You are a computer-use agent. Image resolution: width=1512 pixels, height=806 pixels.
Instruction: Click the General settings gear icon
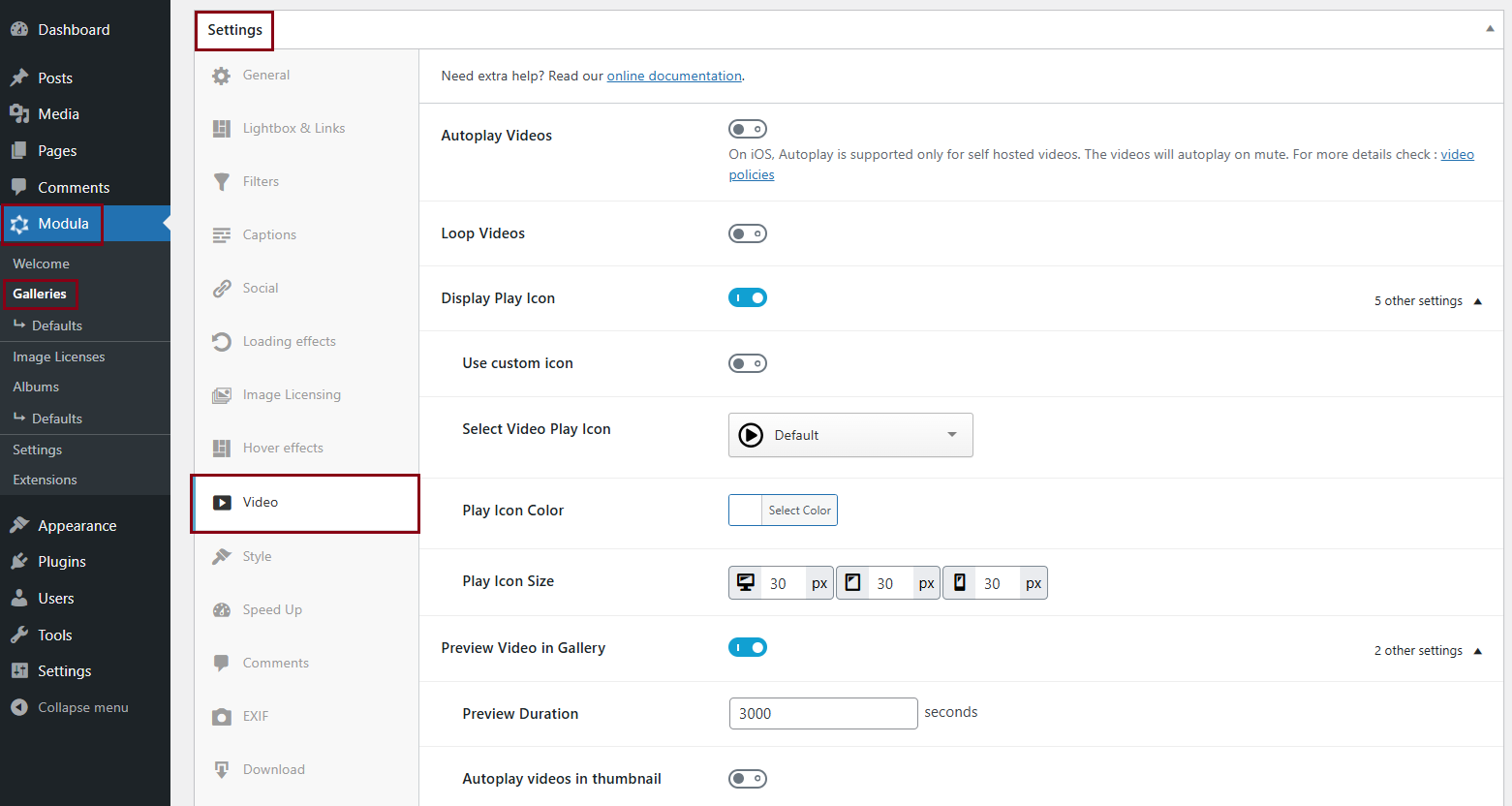click(x=222, y=76)
